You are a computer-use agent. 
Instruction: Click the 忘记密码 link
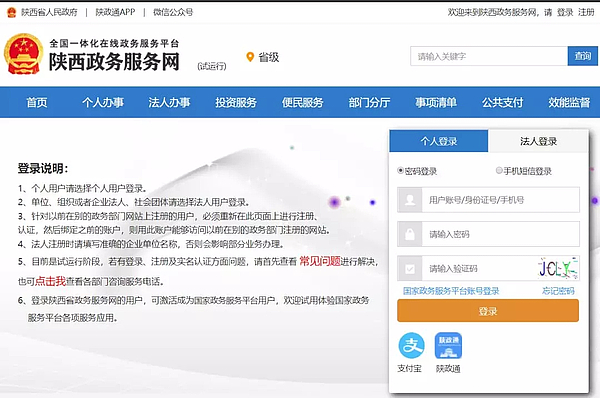[558, 291]
